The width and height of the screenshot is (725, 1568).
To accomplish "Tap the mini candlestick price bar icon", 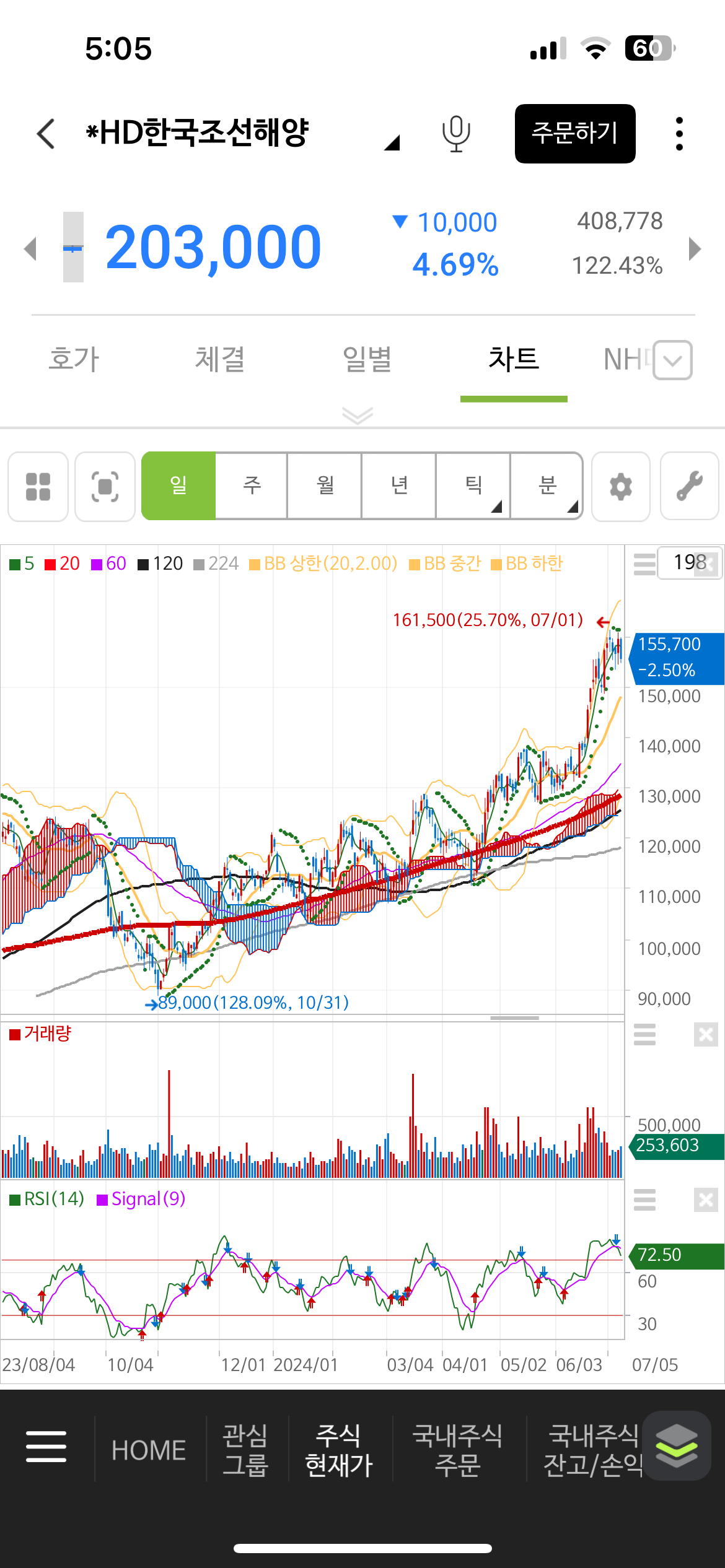I will (73, 247).
